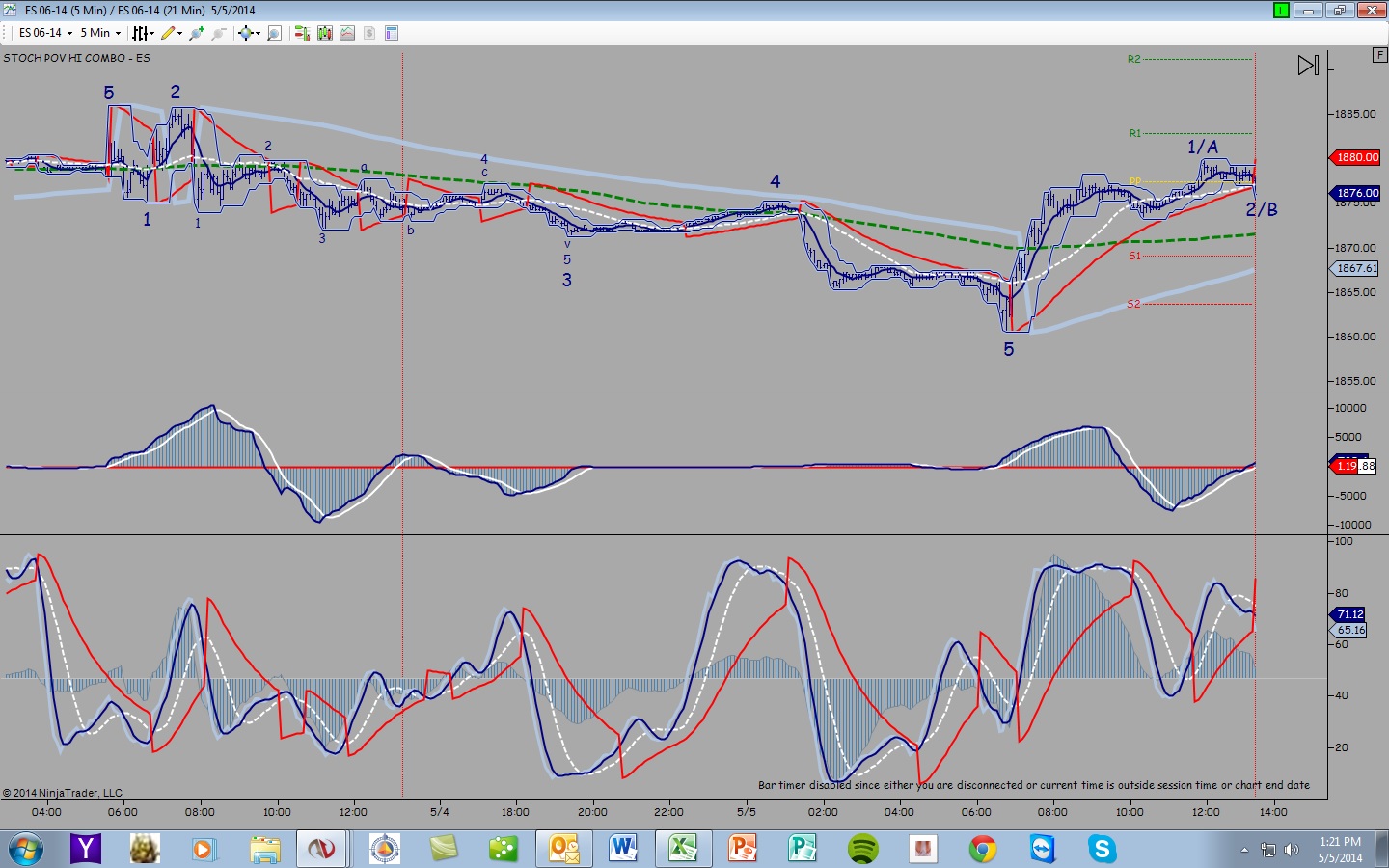
Task: Toggle the F button above price axis
Action: [x=1379, y=55]
